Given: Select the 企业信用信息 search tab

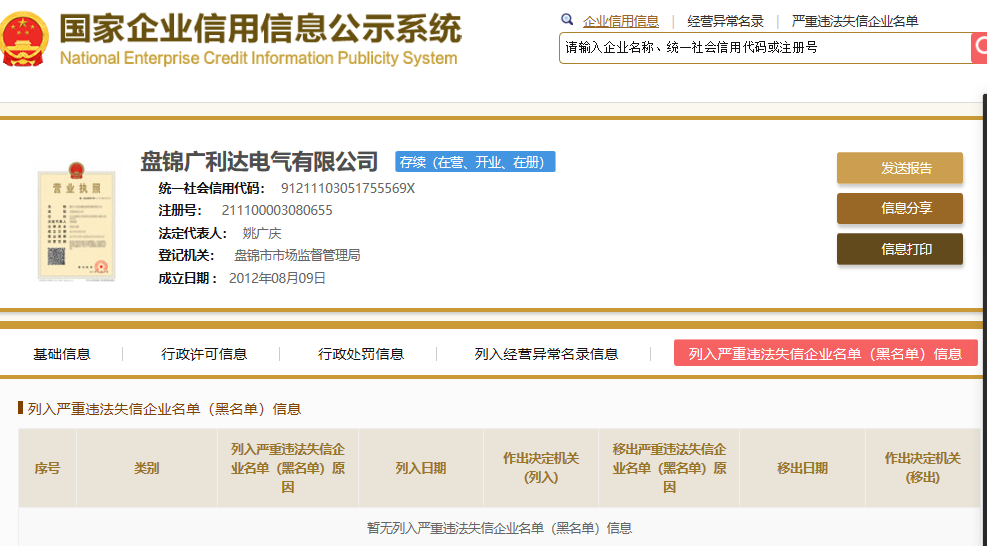Looking at the screenshot, I should (x=621, y=21).
